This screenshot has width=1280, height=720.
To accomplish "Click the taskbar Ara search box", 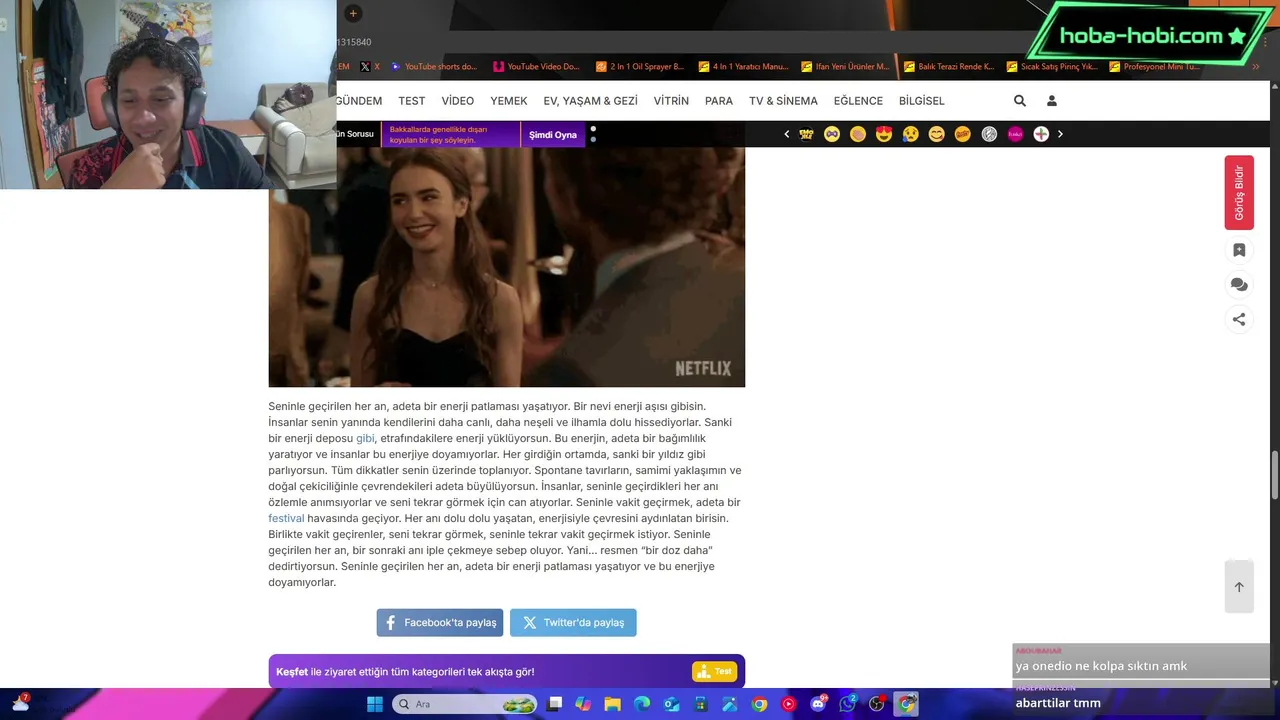I will coord(465,704).
